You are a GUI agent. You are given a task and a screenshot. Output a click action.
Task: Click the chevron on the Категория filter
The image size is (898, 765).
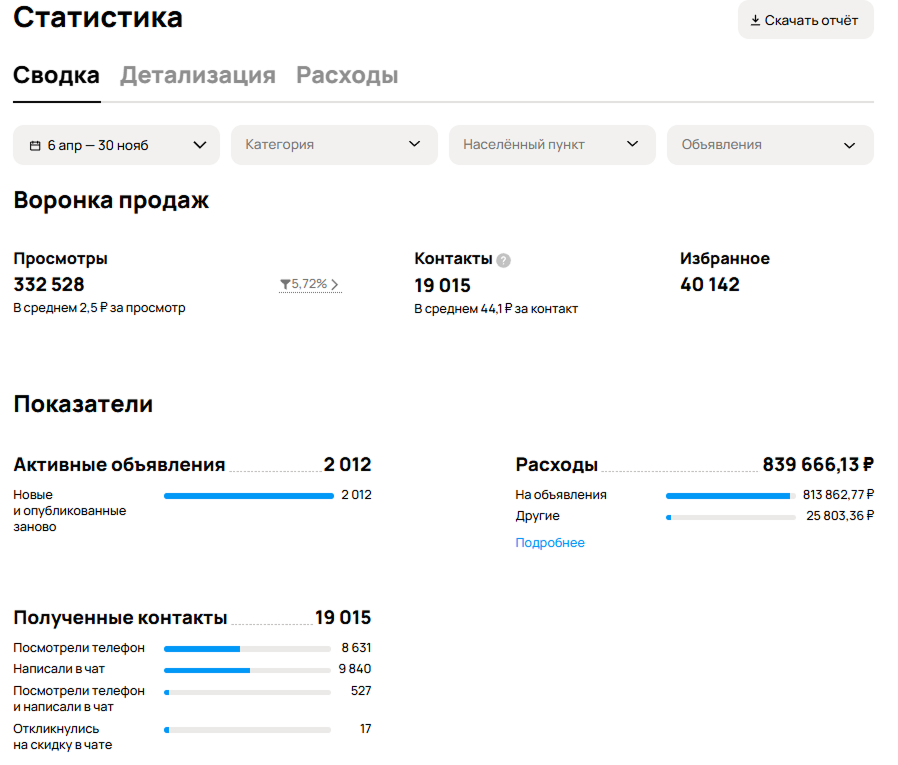click(414, 144)
